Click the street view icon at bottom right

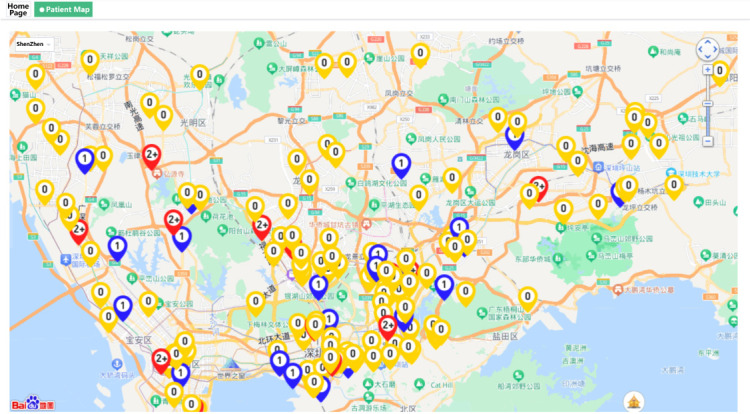tap(634, 402)
